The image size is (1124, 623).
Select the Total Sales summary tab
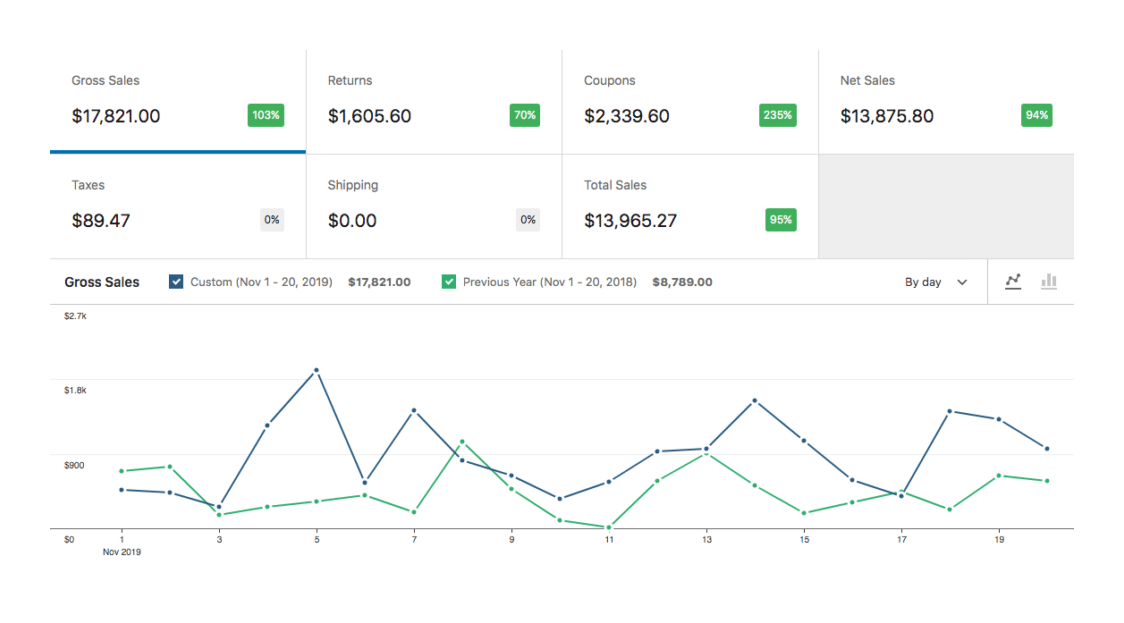coord(689,206)
